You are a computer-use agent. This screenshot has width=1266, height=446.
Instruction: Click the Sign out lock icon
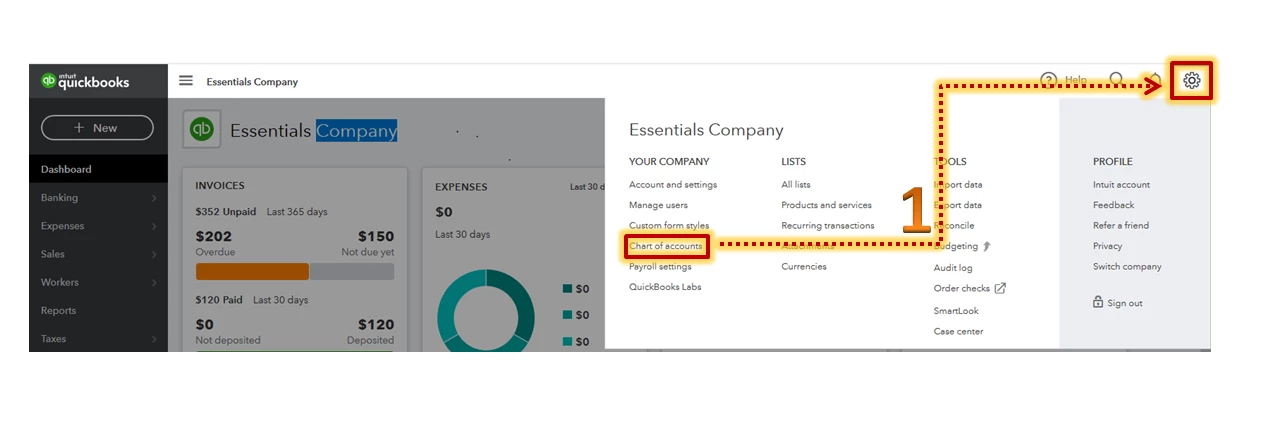(x=1098, y=302)
